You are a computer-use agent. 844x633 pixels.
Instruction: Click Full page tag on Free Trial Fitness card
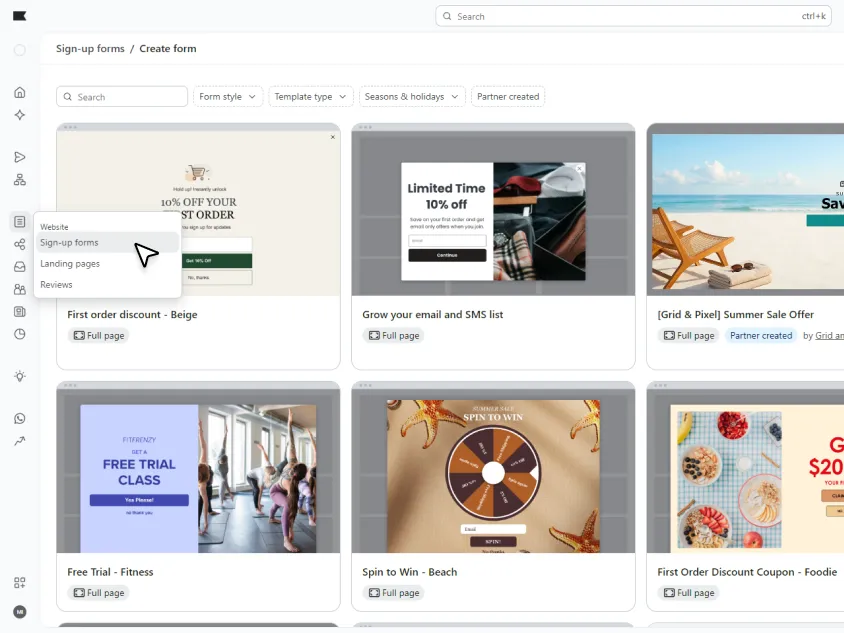pos(99,593)
